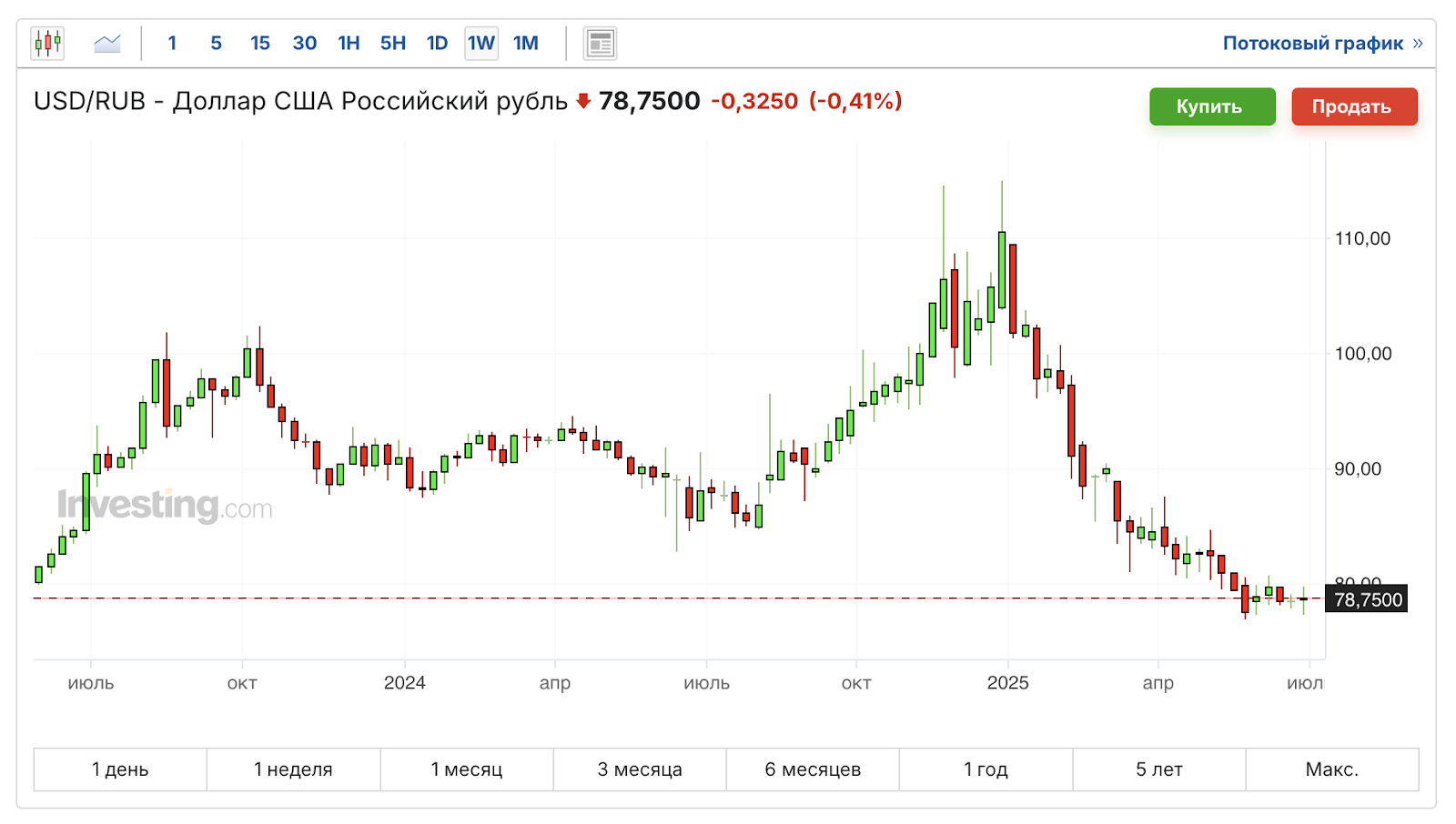This screenshot has height=824, width=1456.
Task: Set interval to 5 minutes
Action: click(x=216, y=43)
